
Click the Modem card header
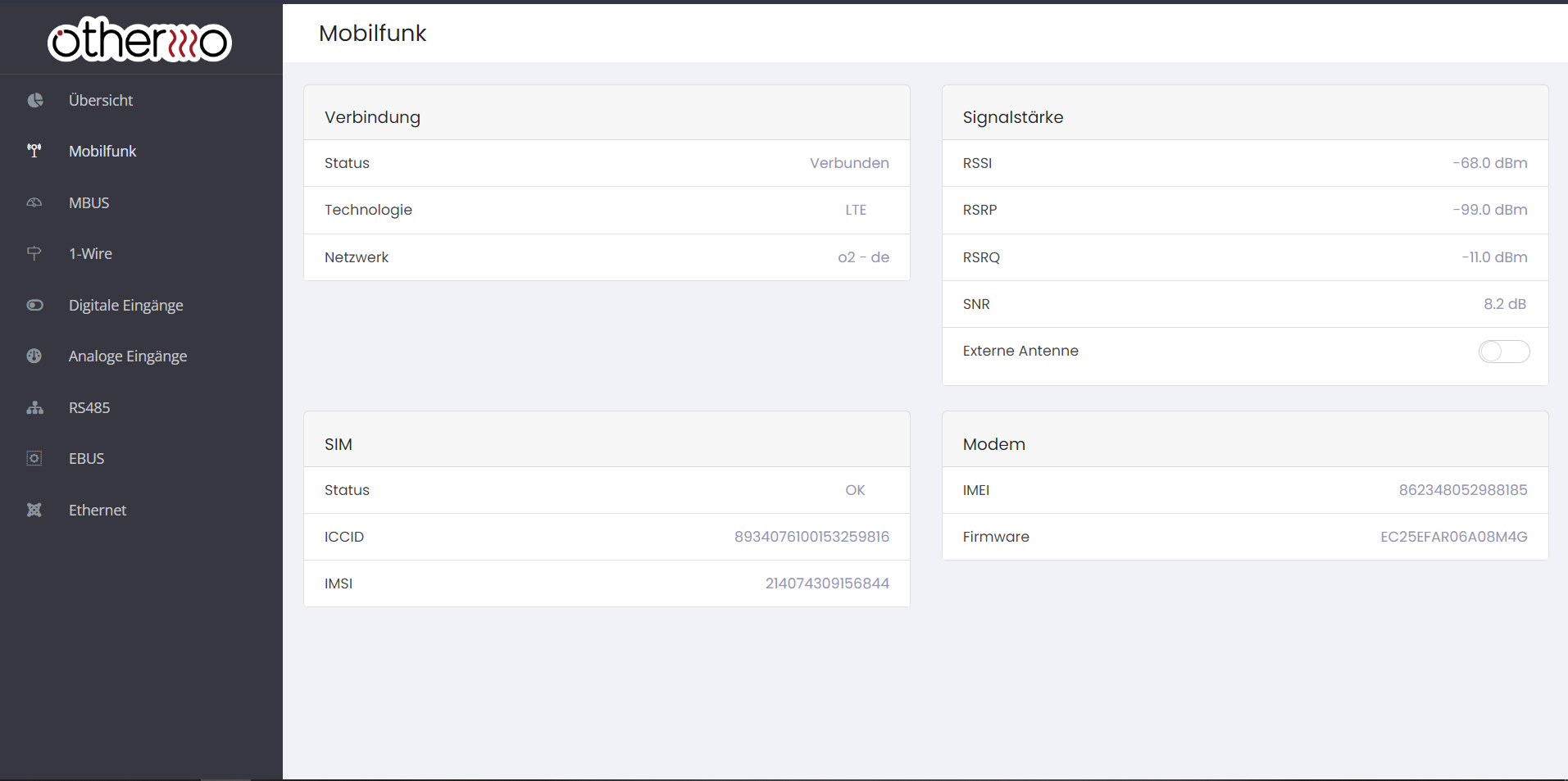(1245, 440)
